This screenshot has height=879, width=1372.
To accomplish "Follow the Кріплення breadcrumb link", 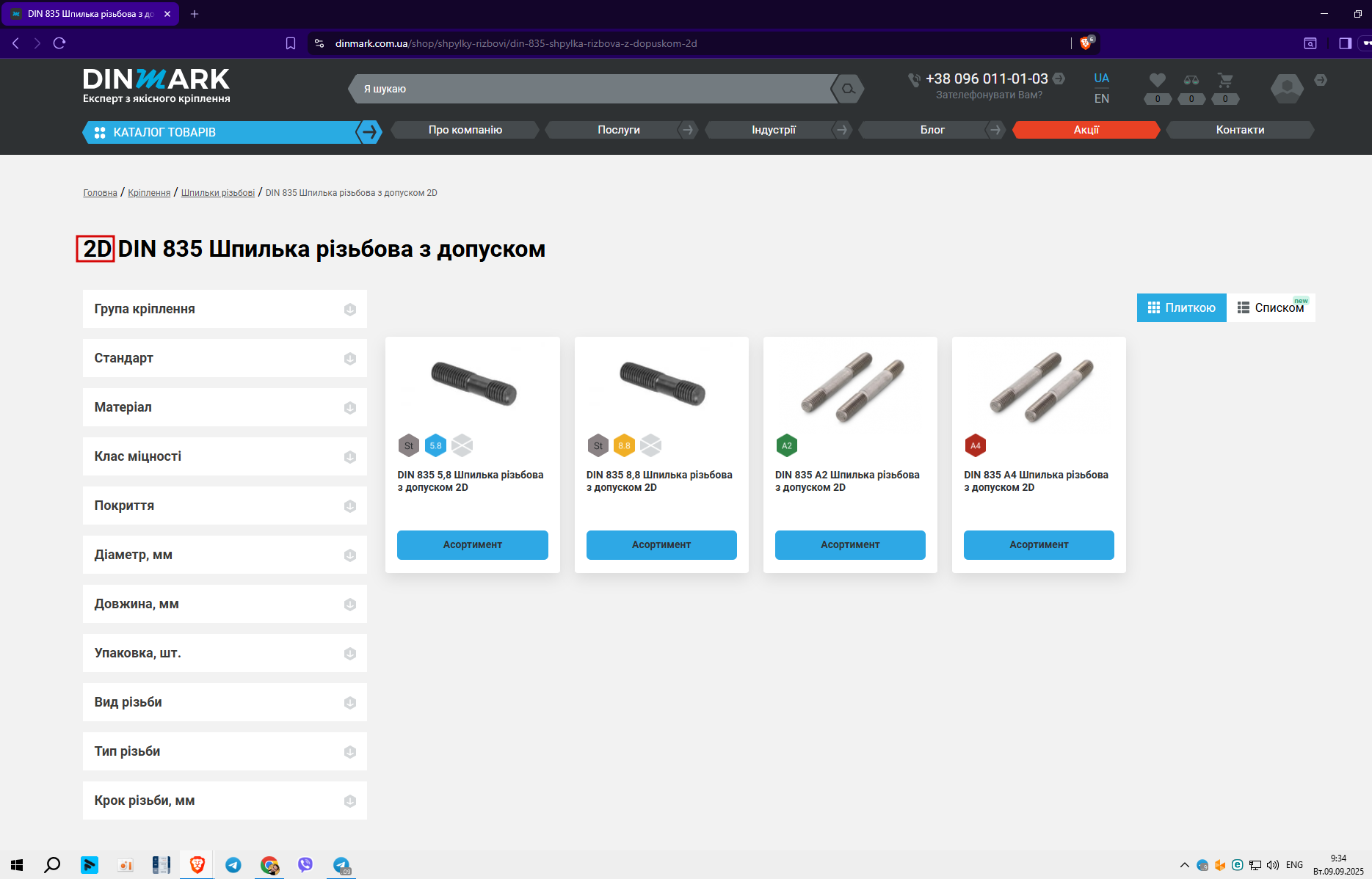I will pyautogui.click(x=149, y=193).
